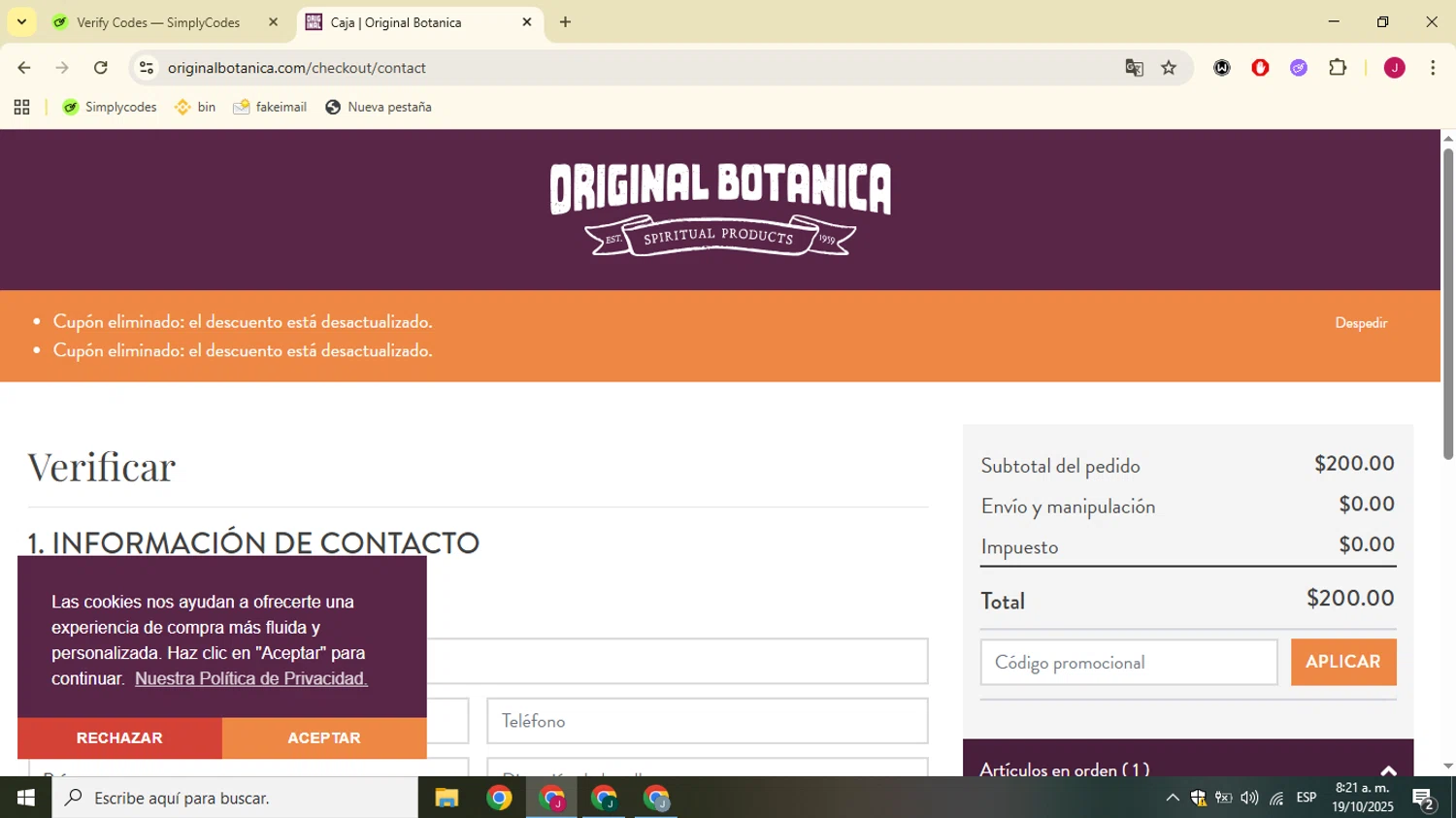The height and width of the screenshot is (818, 1456).
Task: Open the bin bookmark
Action: click(x=195, y=107)
